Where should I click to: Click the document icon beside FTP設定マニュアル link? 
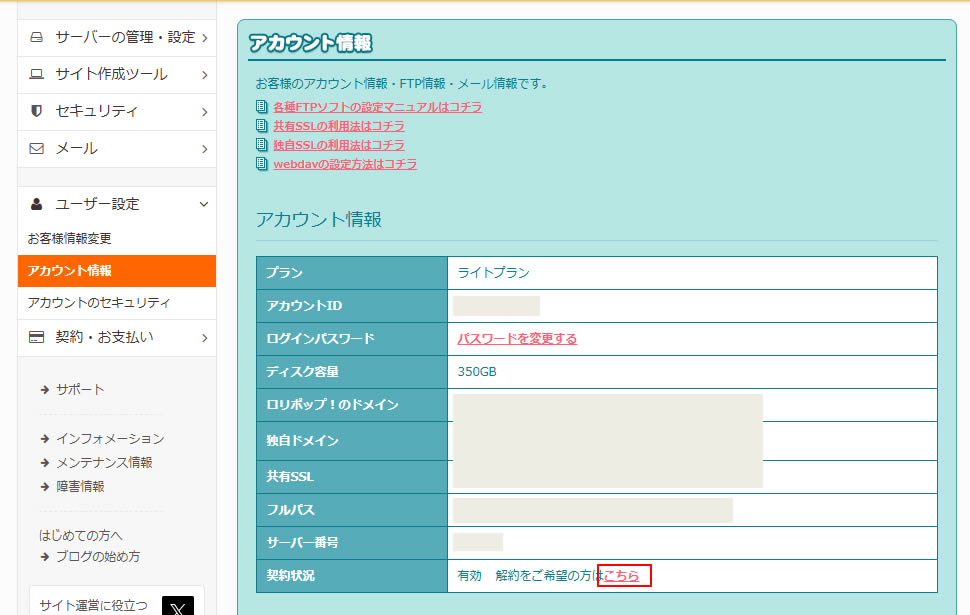click(x=262, y=107)
